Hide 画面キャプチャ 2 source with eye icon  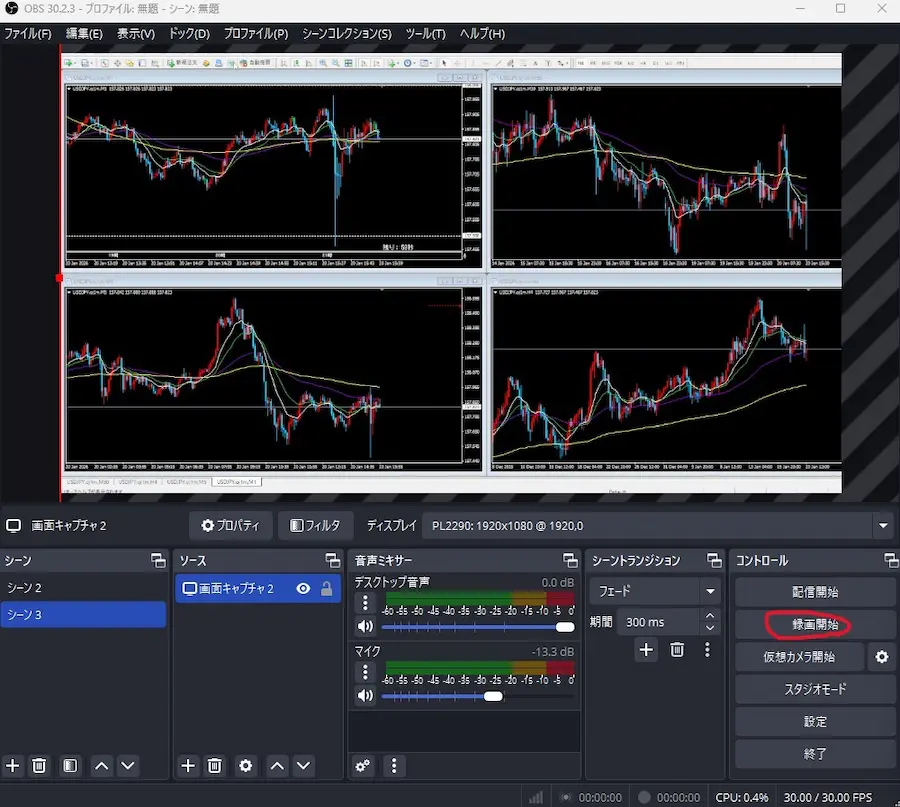303,589
